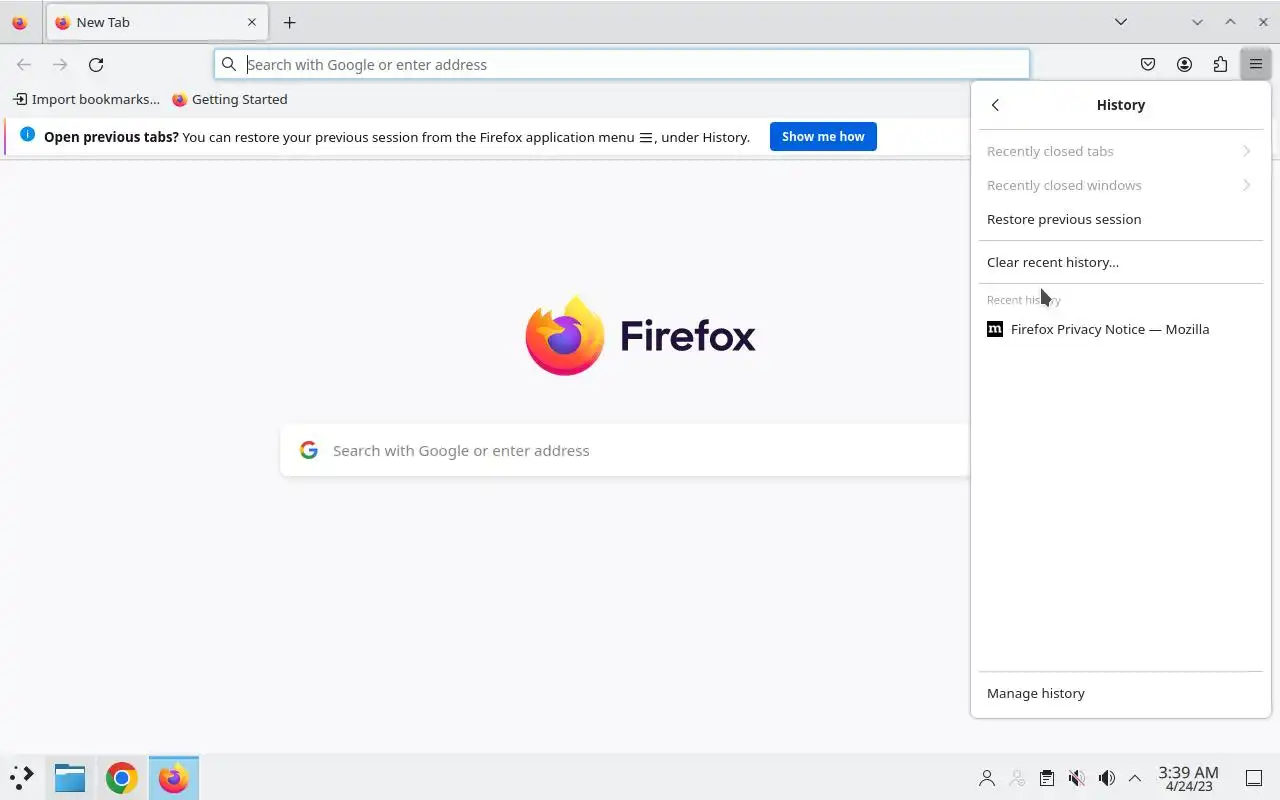Open the volume speaker tray icon
Image resolution: width=1280 pixels, height=800 pixels.
[1106, 778]
